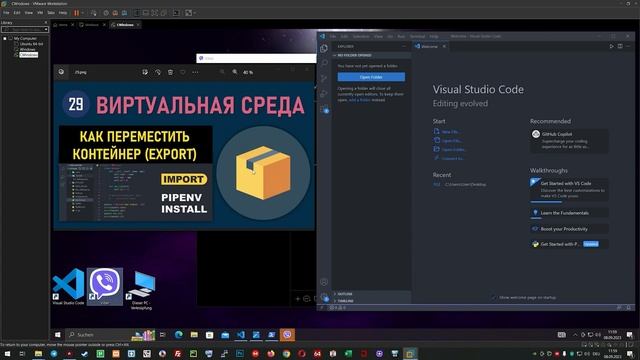Open the Source Control view in VS Code
Viewport: 640px width, 360px height.
point(324,78)
